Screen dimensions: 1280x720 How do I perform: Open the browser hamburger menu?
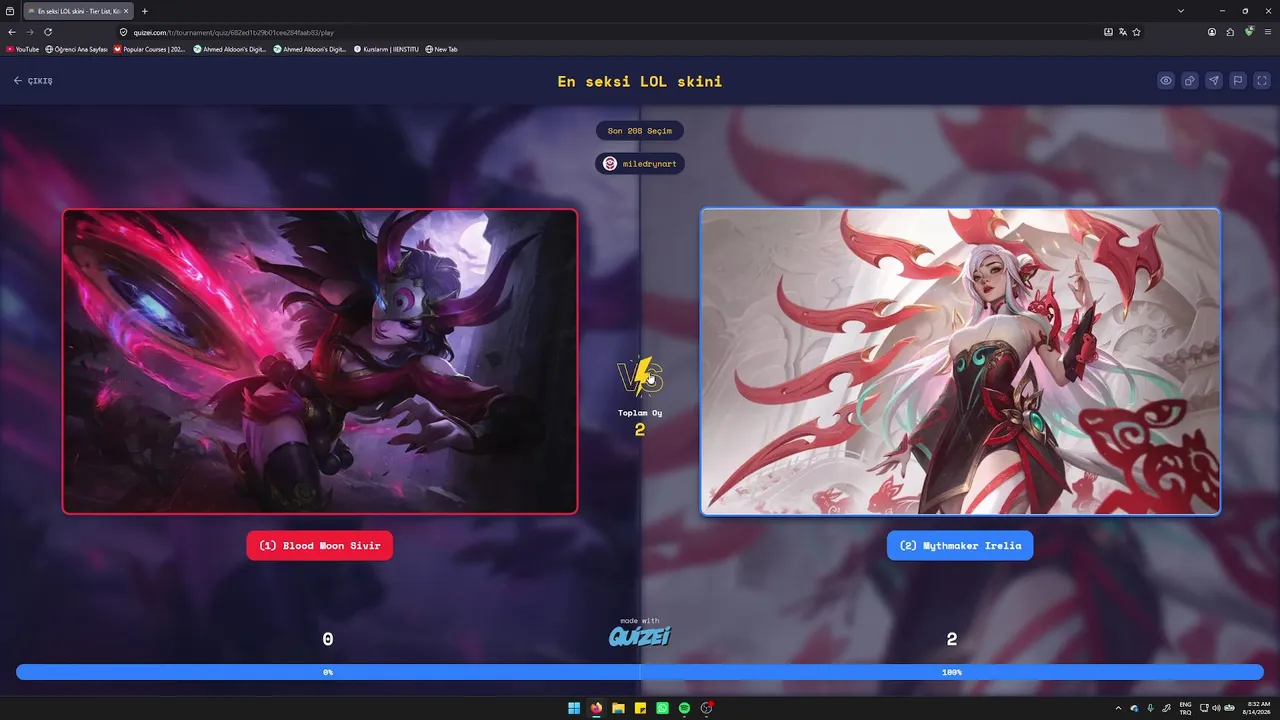click(x=1267, y=32)
